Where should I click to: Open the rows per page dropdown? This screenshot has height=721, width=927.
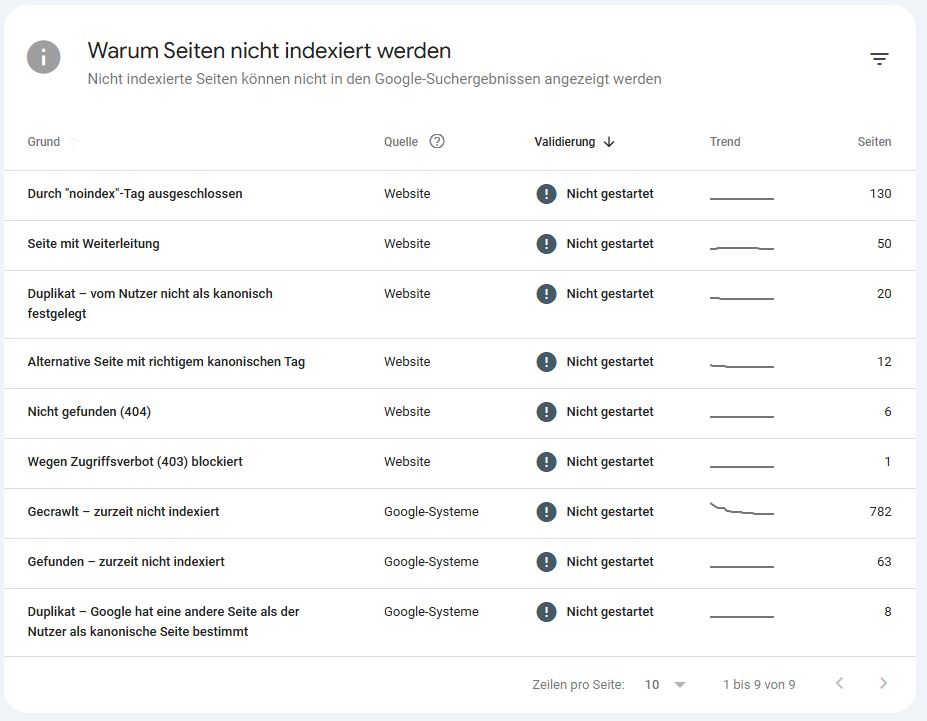coord(666,685)
